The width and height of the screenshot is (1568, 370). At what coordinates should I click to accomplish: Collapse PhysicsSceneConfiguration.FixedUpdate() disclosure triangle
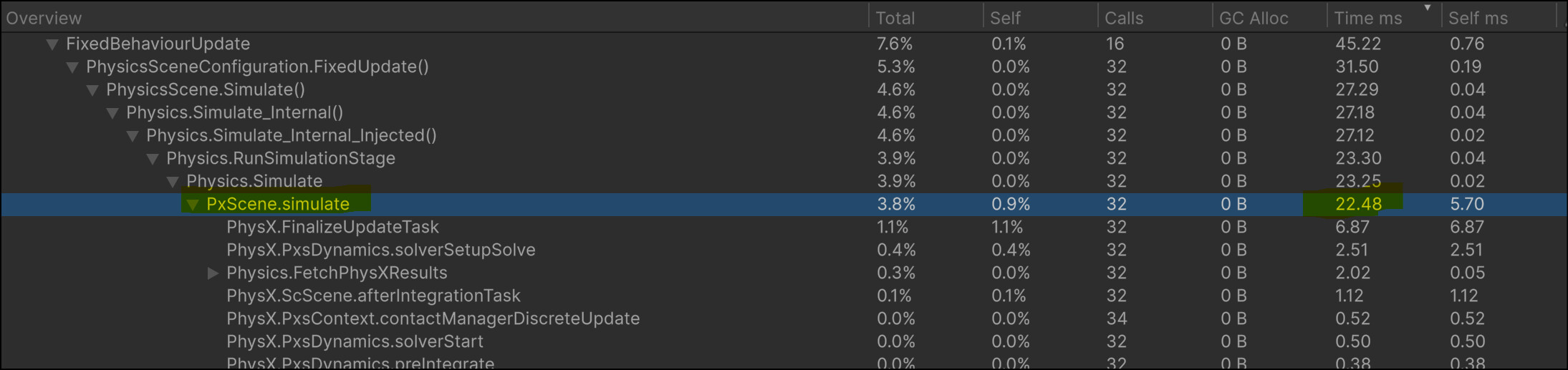(x=72, y=67)
